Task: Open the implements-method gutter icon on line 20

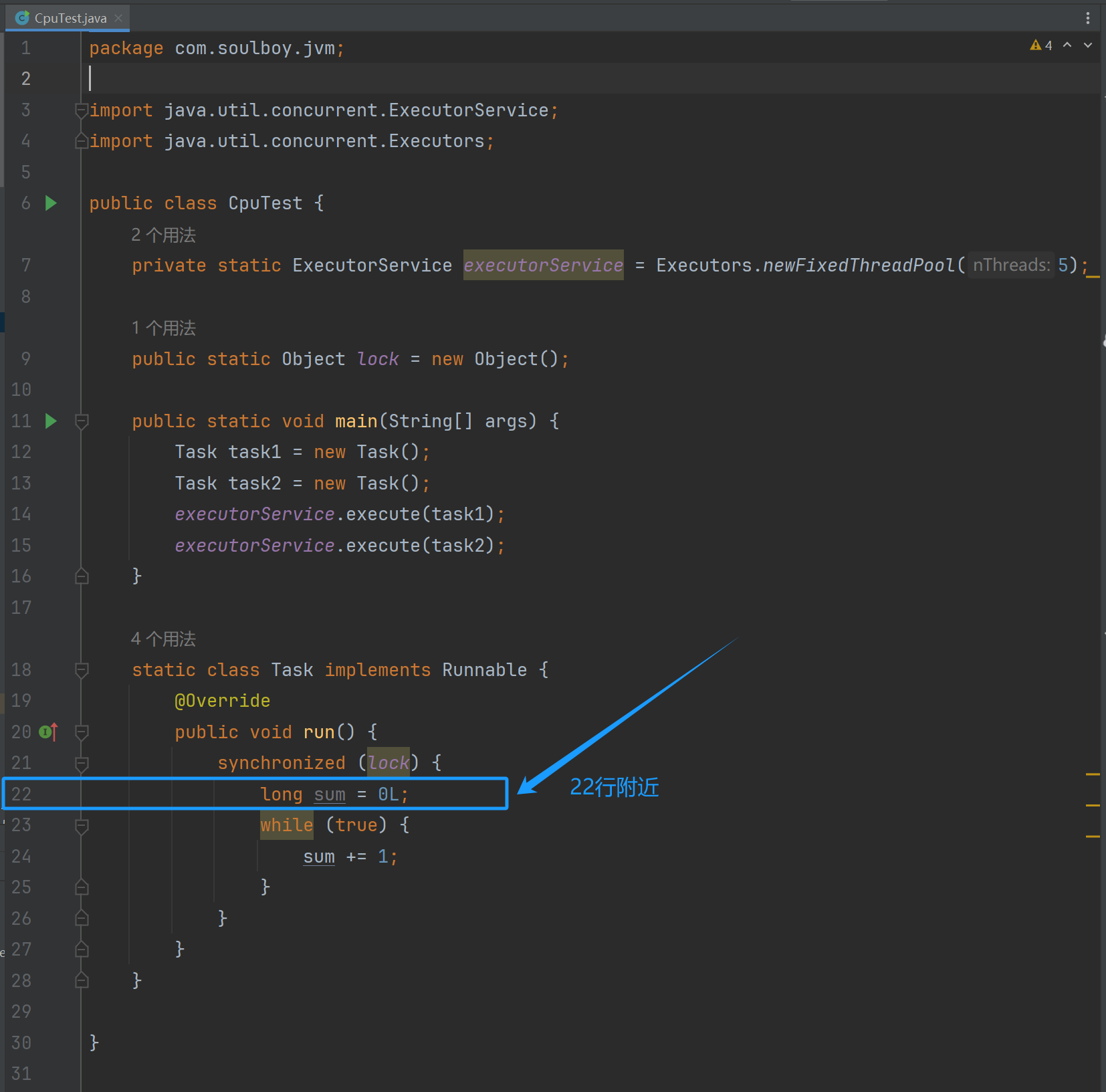Action: 48,732
